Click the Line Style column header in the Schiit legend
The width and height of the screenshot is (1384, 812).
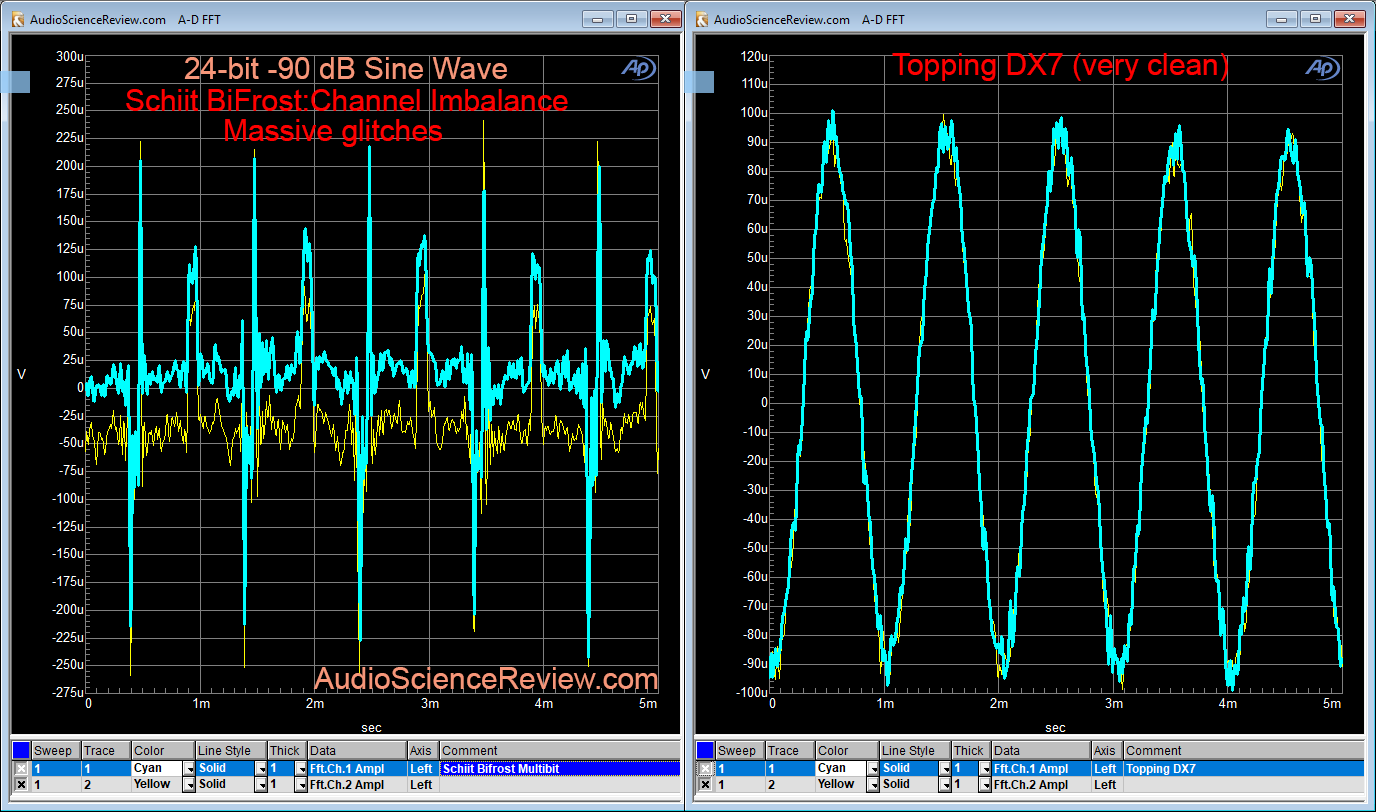231,750
